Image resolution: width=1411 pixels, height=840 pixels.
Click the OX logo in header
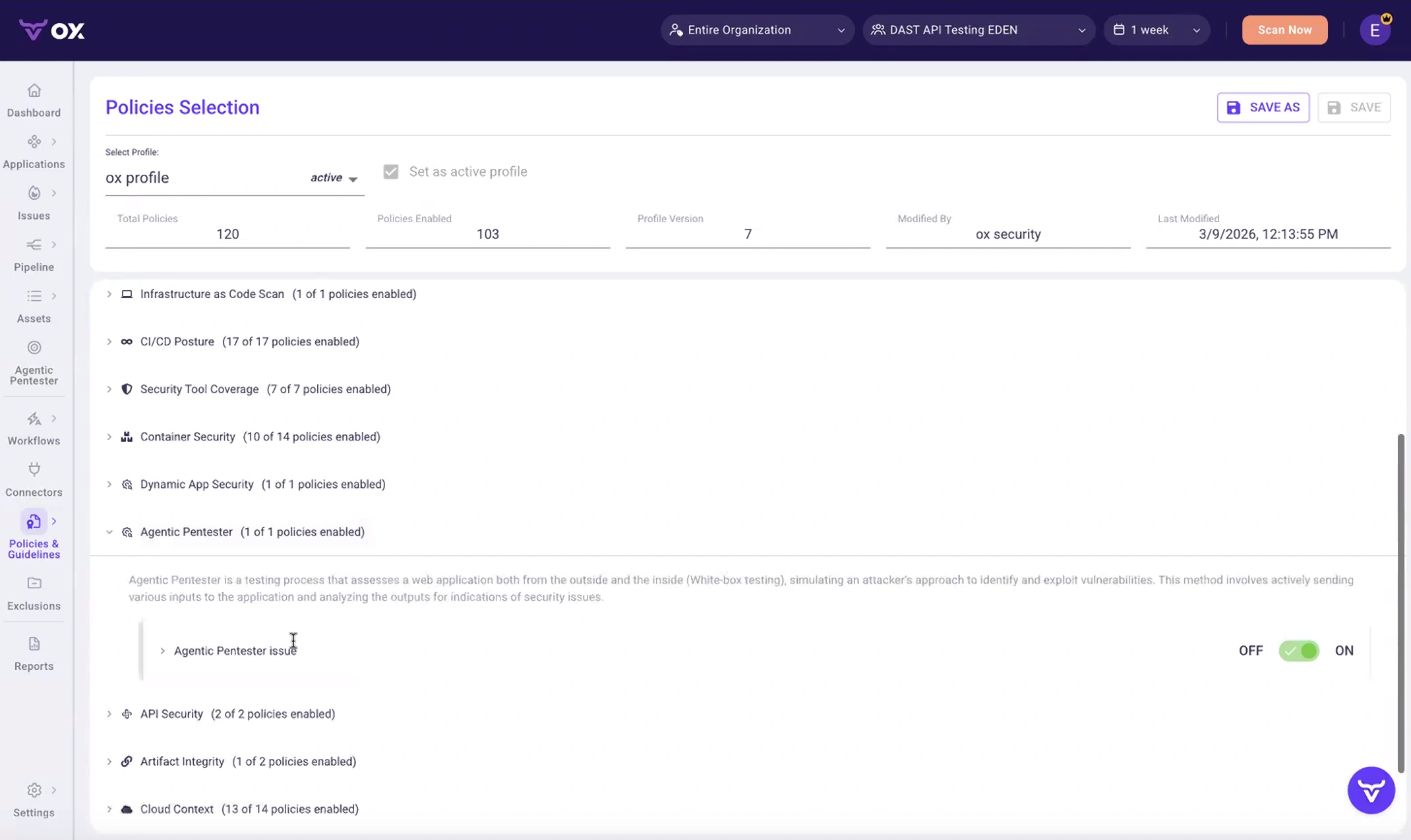coord(51,30)
